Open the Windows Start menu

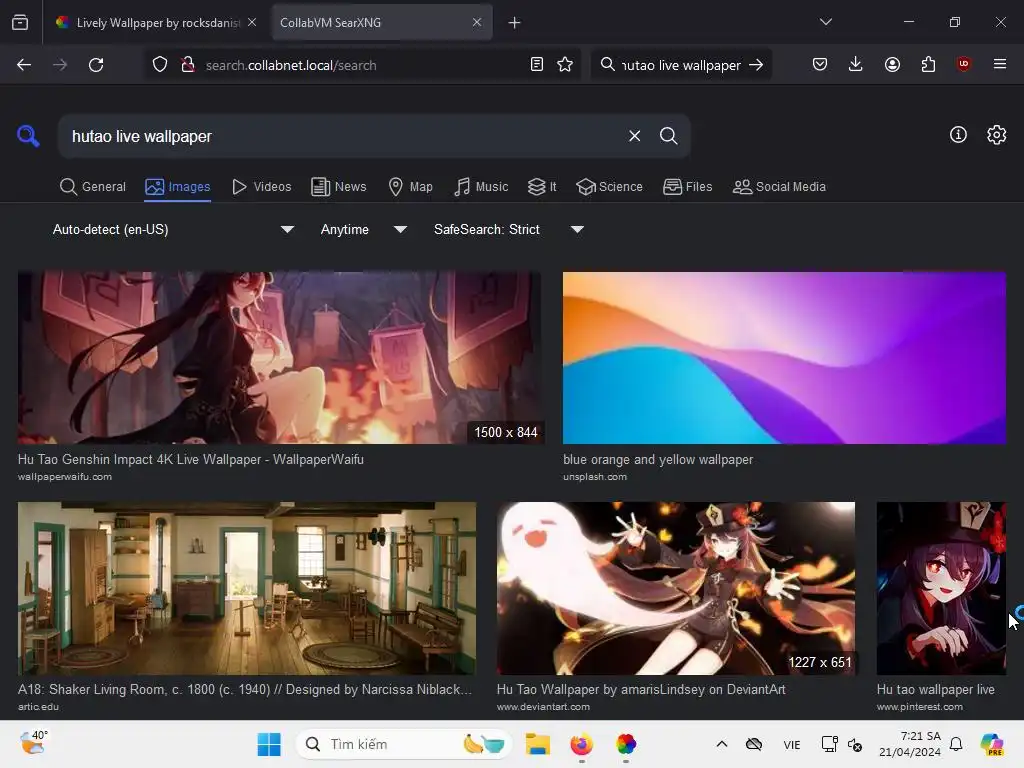[x=269, y=744]
